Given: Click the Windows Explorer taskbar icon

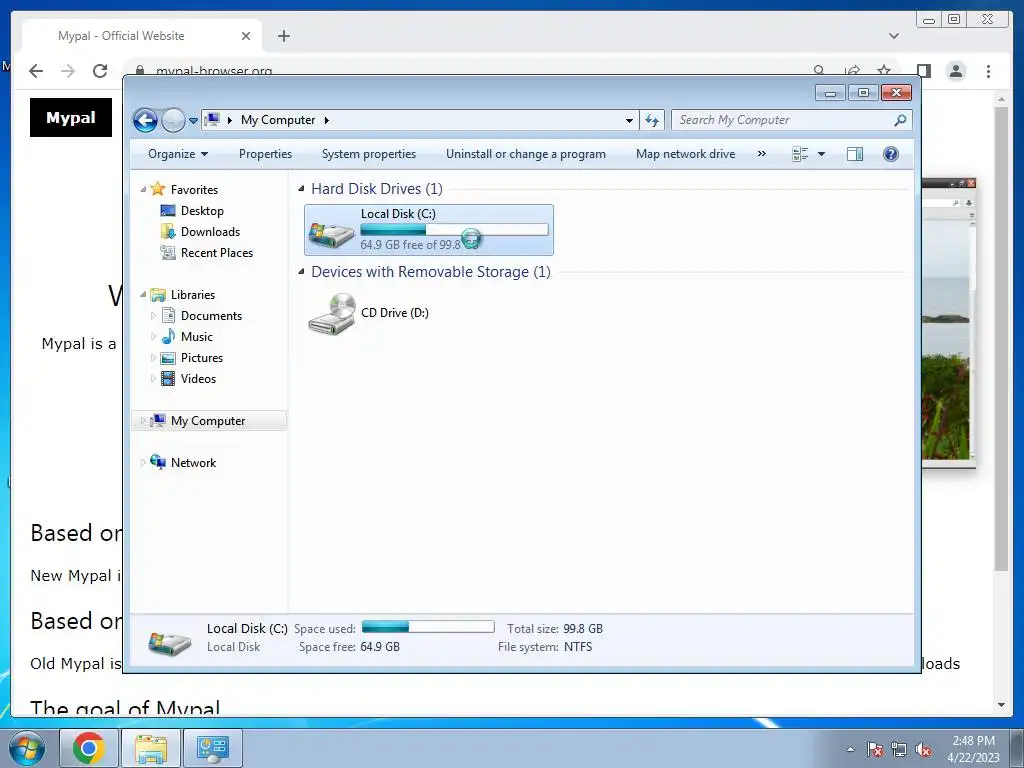Looking at the screenshot, I should (x=151, y=748).
